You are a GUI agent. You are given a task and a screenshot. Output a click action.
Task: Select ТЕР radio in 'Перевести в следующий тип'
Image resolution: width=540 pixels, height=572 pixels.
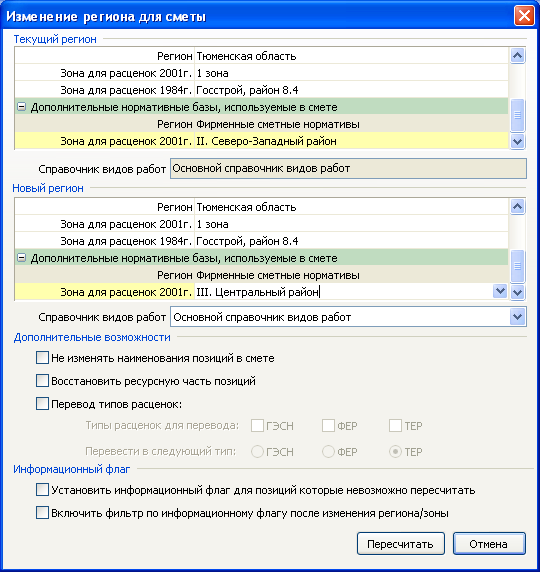[395, 452]
